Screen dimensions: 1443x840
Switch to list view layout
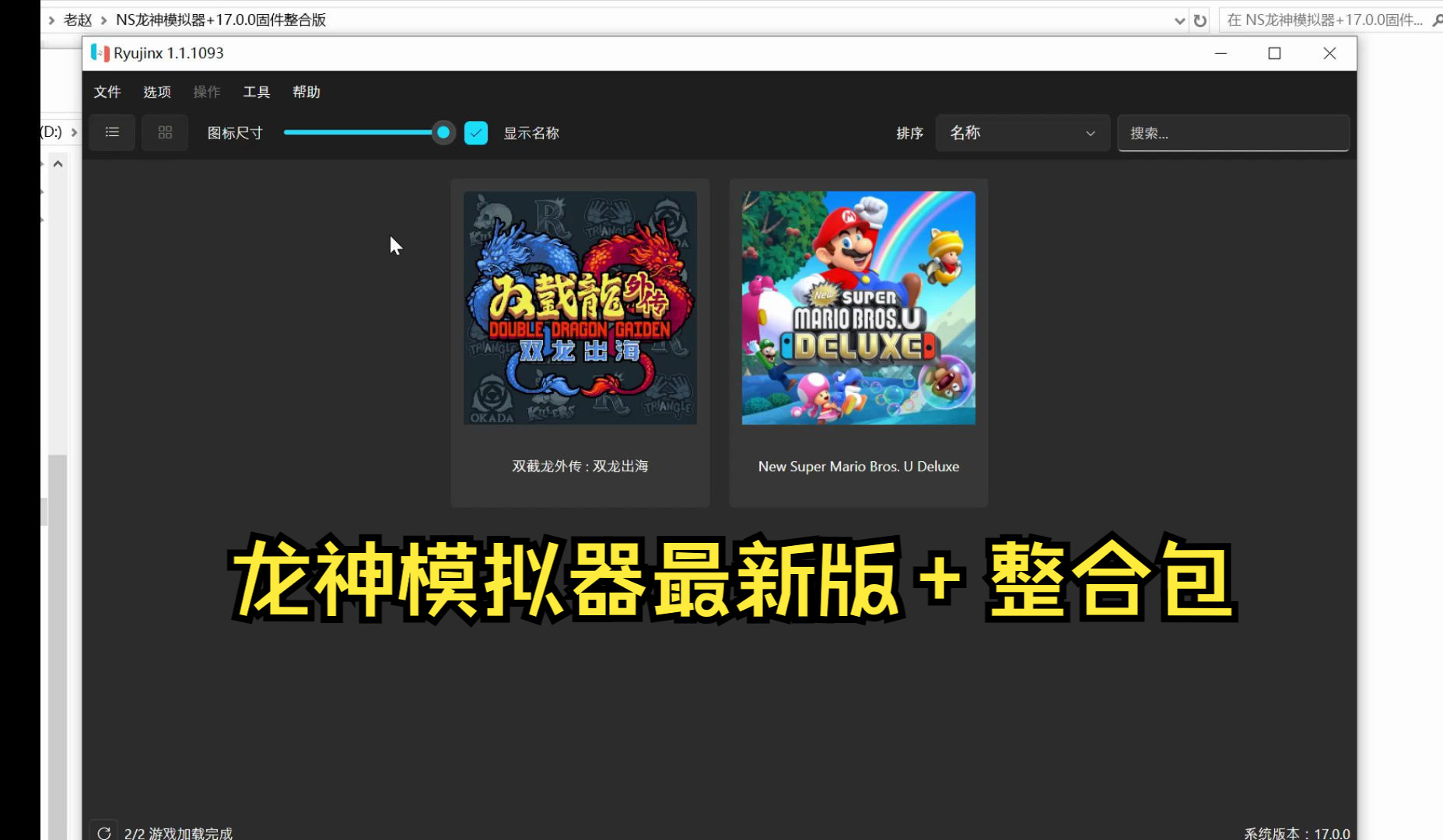[x=112, y=132]
